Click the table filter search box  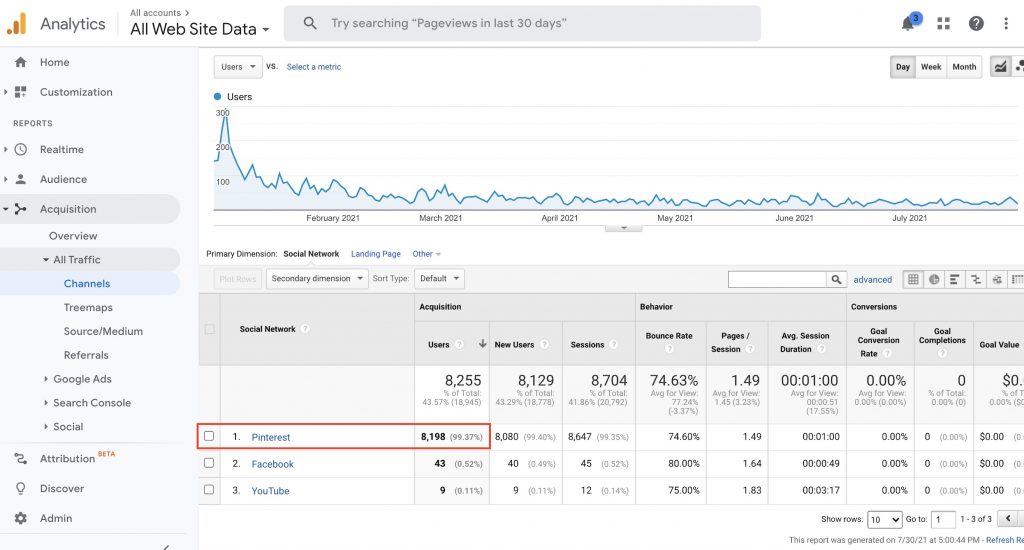[x=777, y=280]
